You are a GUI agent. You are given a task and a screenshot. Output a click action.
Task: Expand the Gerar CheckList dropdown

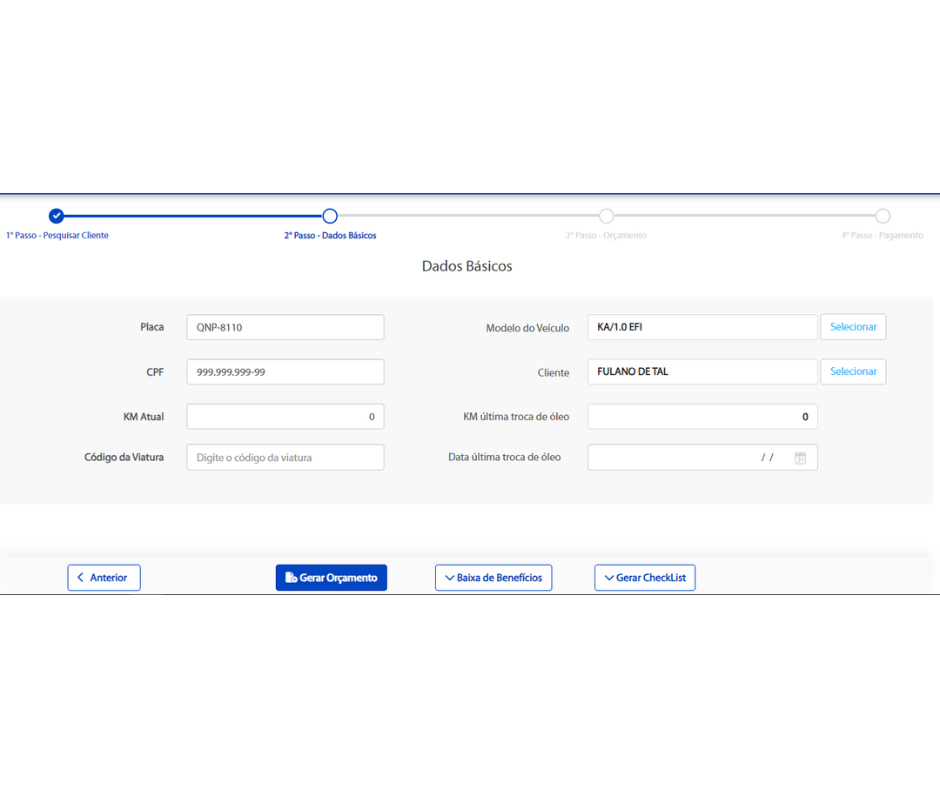645,578
